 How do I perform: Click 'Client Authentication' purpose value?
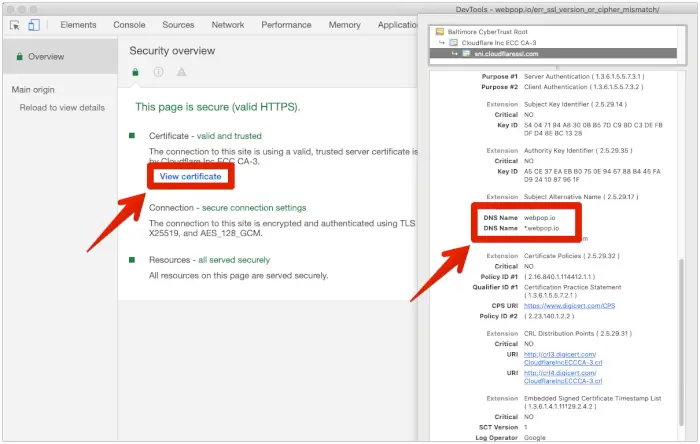pyautogui.click(x=555, y=87)
